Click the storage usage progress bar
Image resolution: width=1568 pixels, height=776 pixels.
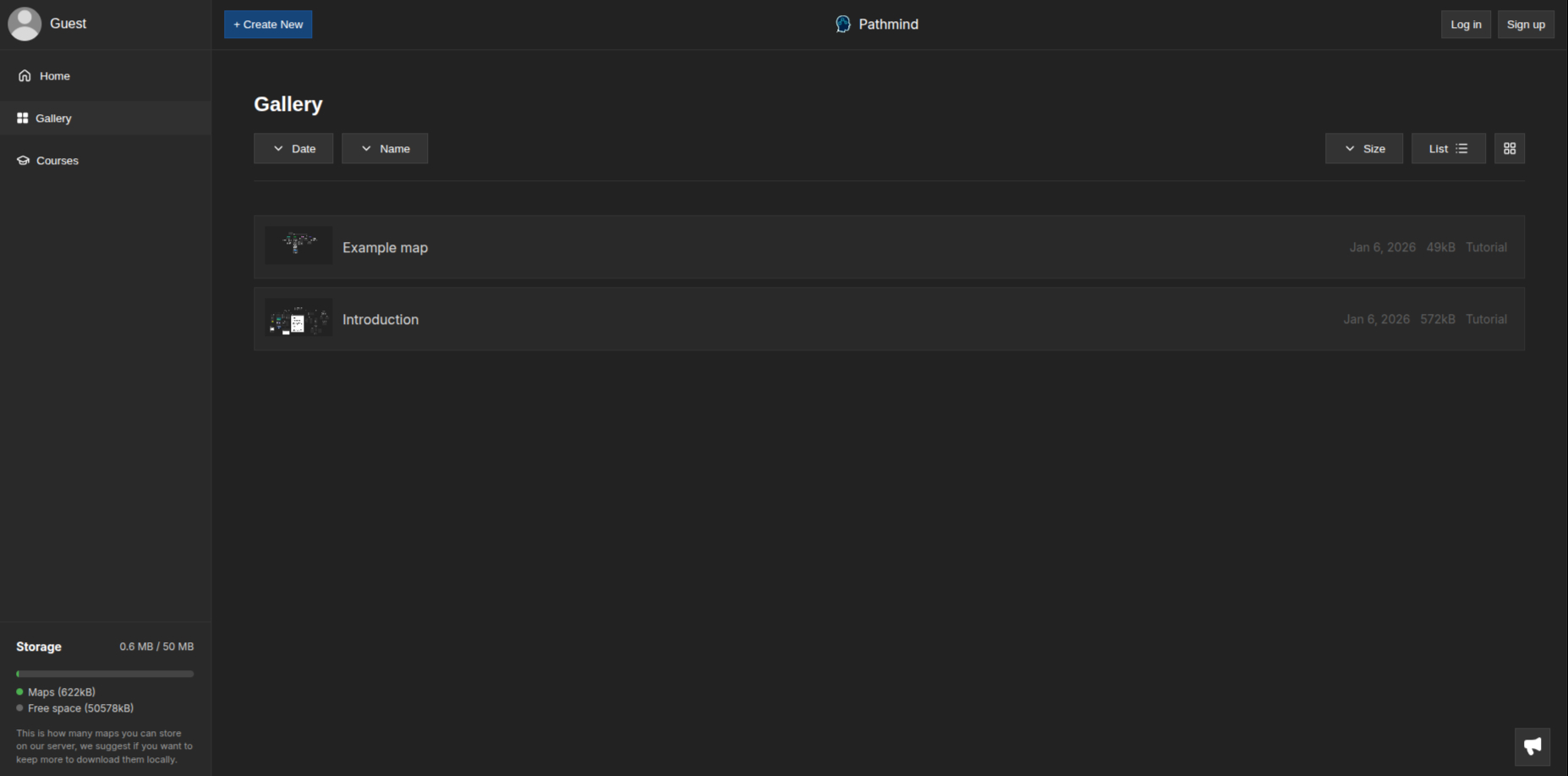(x=105, y=674)
